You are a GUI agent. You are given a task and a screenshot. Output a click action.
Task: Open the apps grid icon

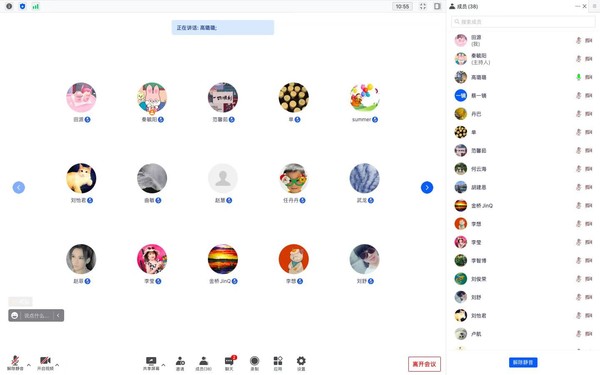pos(278,363)
